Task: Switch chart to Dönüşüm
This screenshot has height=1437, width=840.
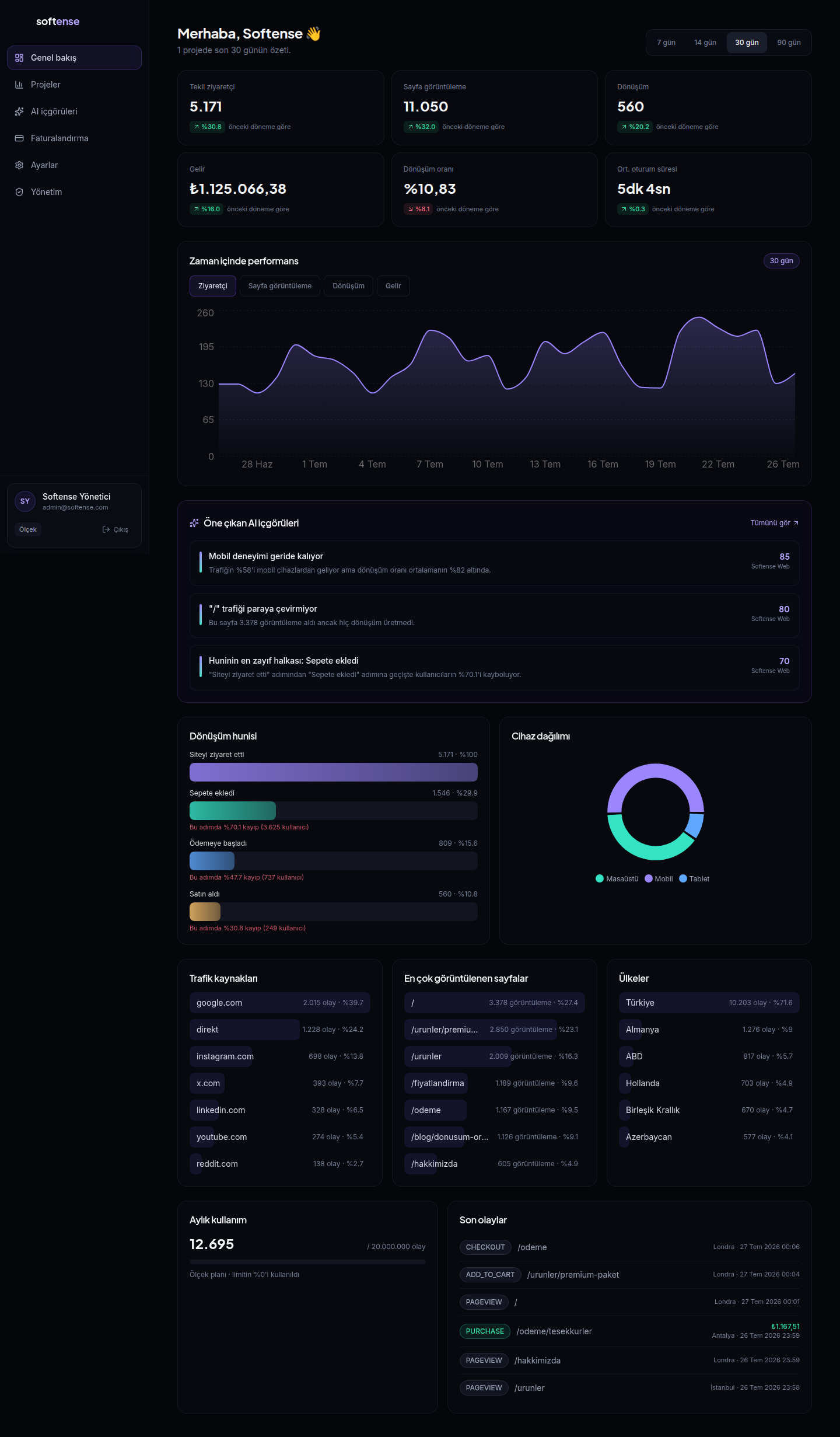Action: (x=349, y=286)
